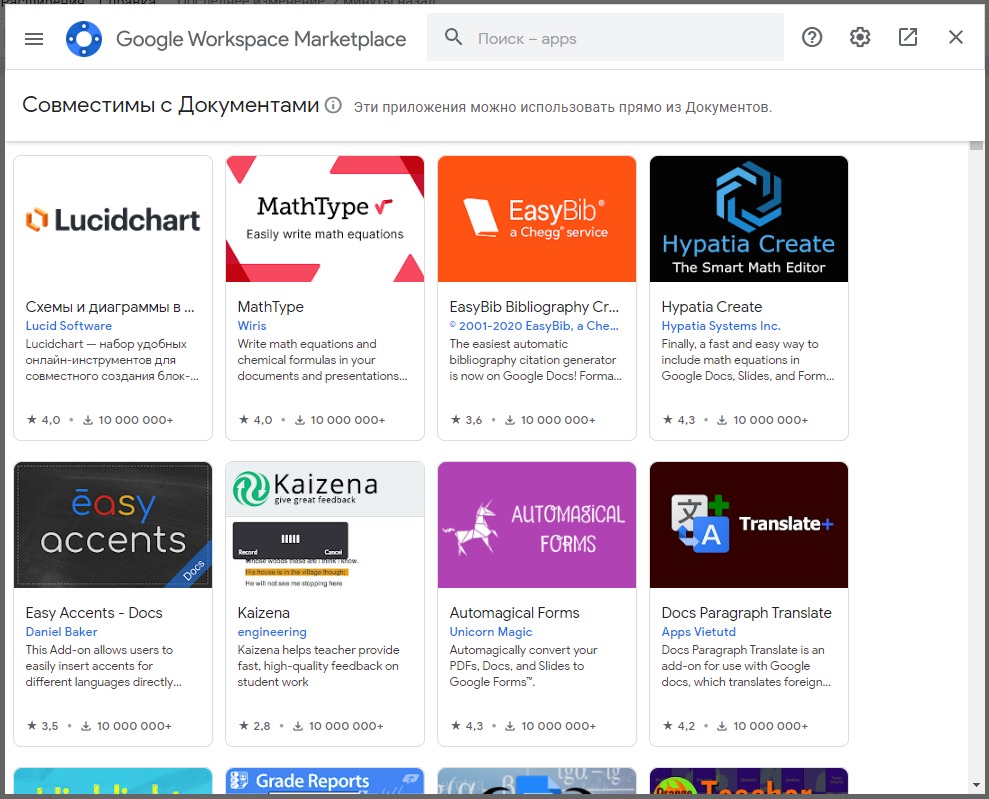
Task: Focus the Поиск – apps search field
Action: coord(606,38)
